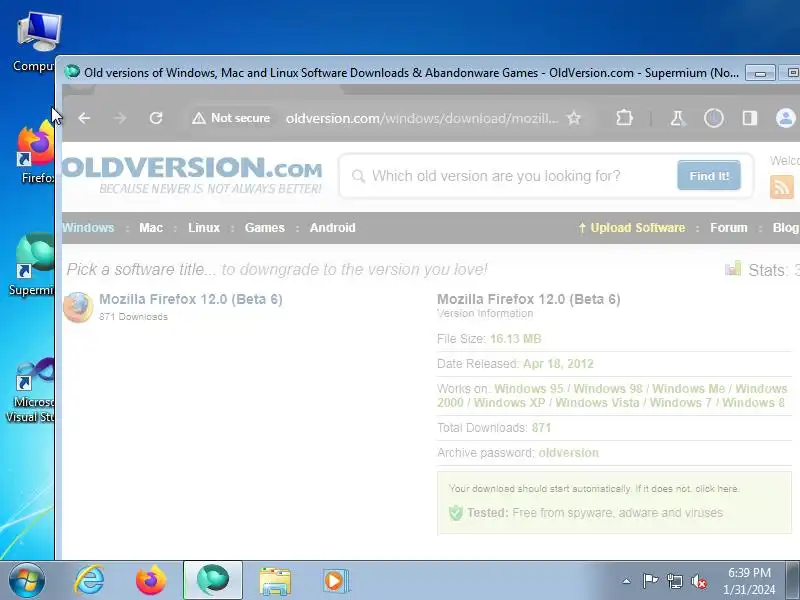Open the Windows Start orb
This screenshot has height=600, width=800.
tap(26, 581)
